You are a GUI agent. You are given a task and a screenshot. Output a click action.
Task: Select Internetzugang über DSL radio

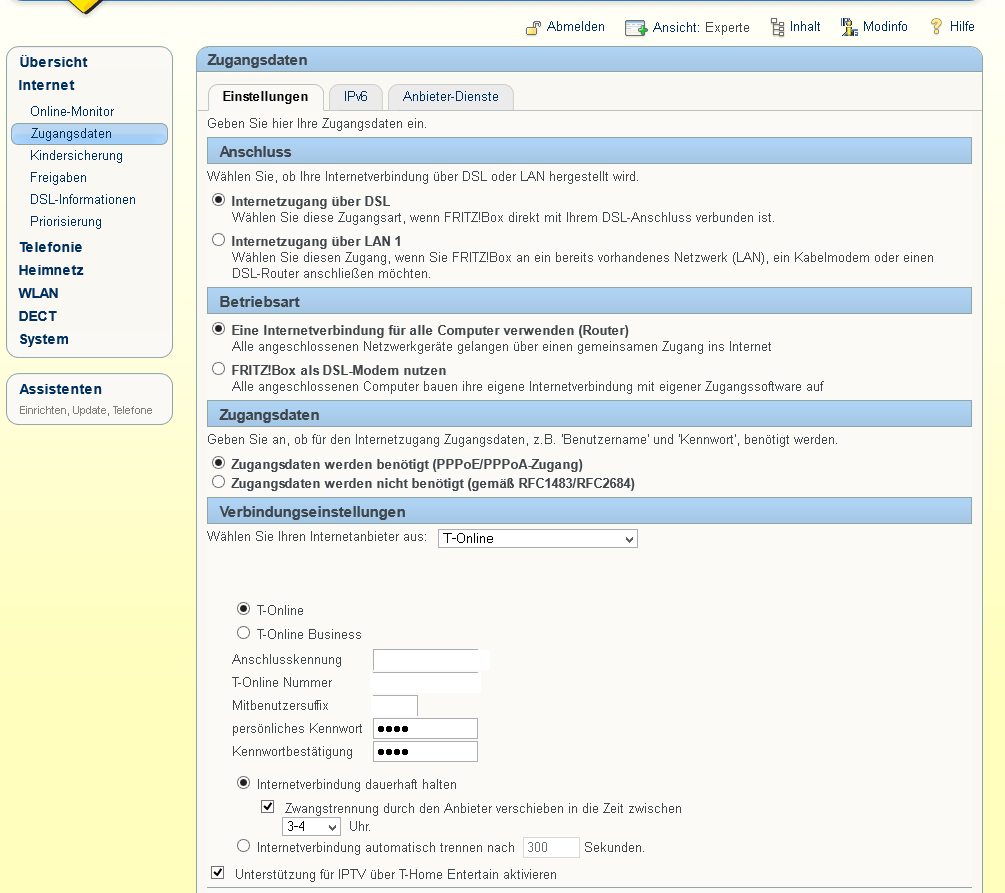[219, 200]
